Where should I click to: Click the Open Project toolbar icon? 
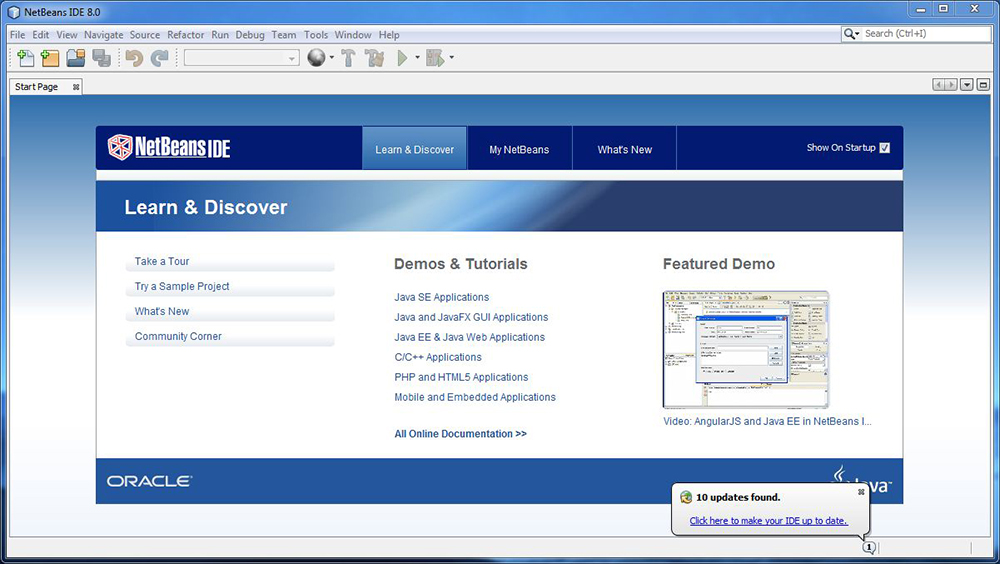click(76, 58)
